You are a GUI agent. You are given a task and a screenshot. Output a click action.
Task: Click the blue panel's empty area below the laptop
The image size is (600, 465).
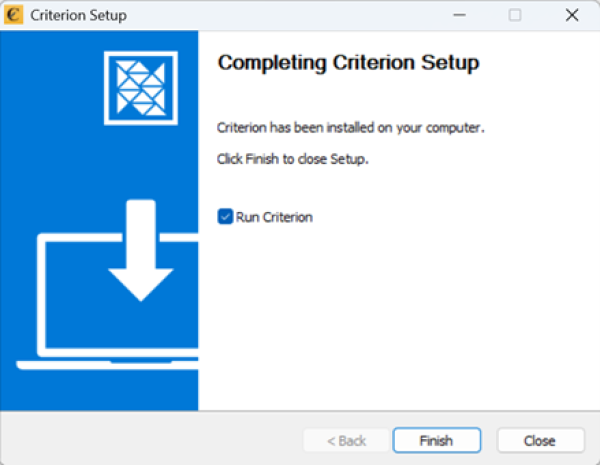(100, 390)
